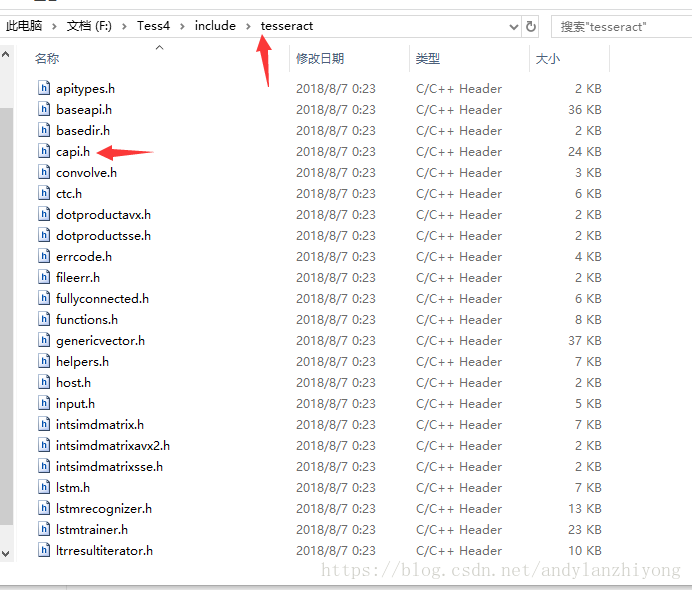Click the dotproductsse.h file icon
The width and height of the screenshot is (692, 590).
[44, 235]
